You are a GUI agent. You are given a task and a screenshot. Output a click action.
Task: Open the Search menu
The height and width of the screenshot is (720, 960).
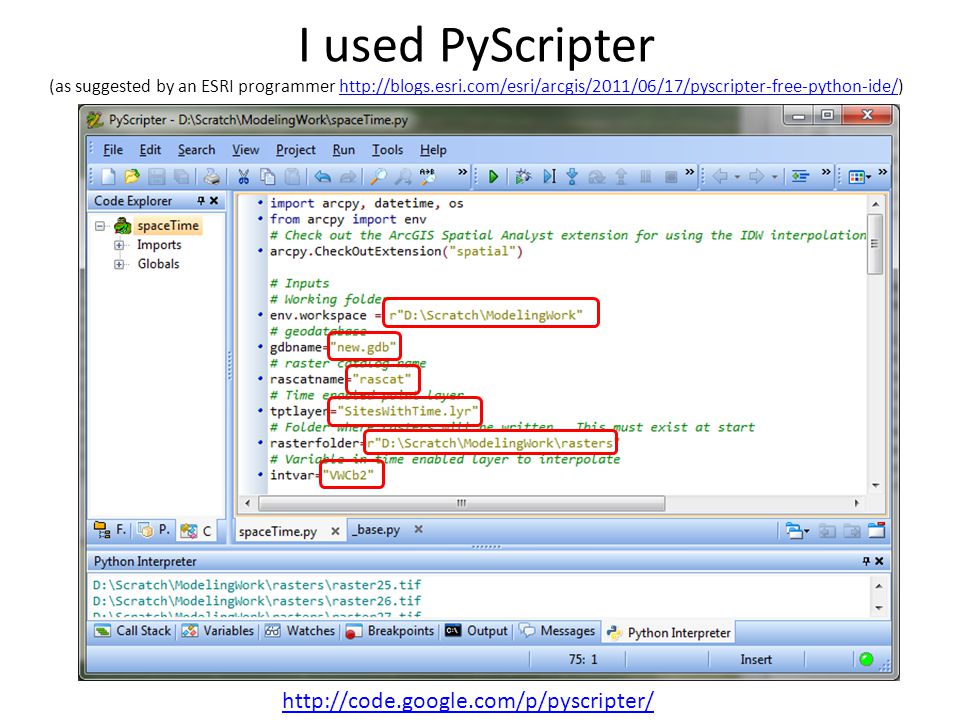(197, 150)
